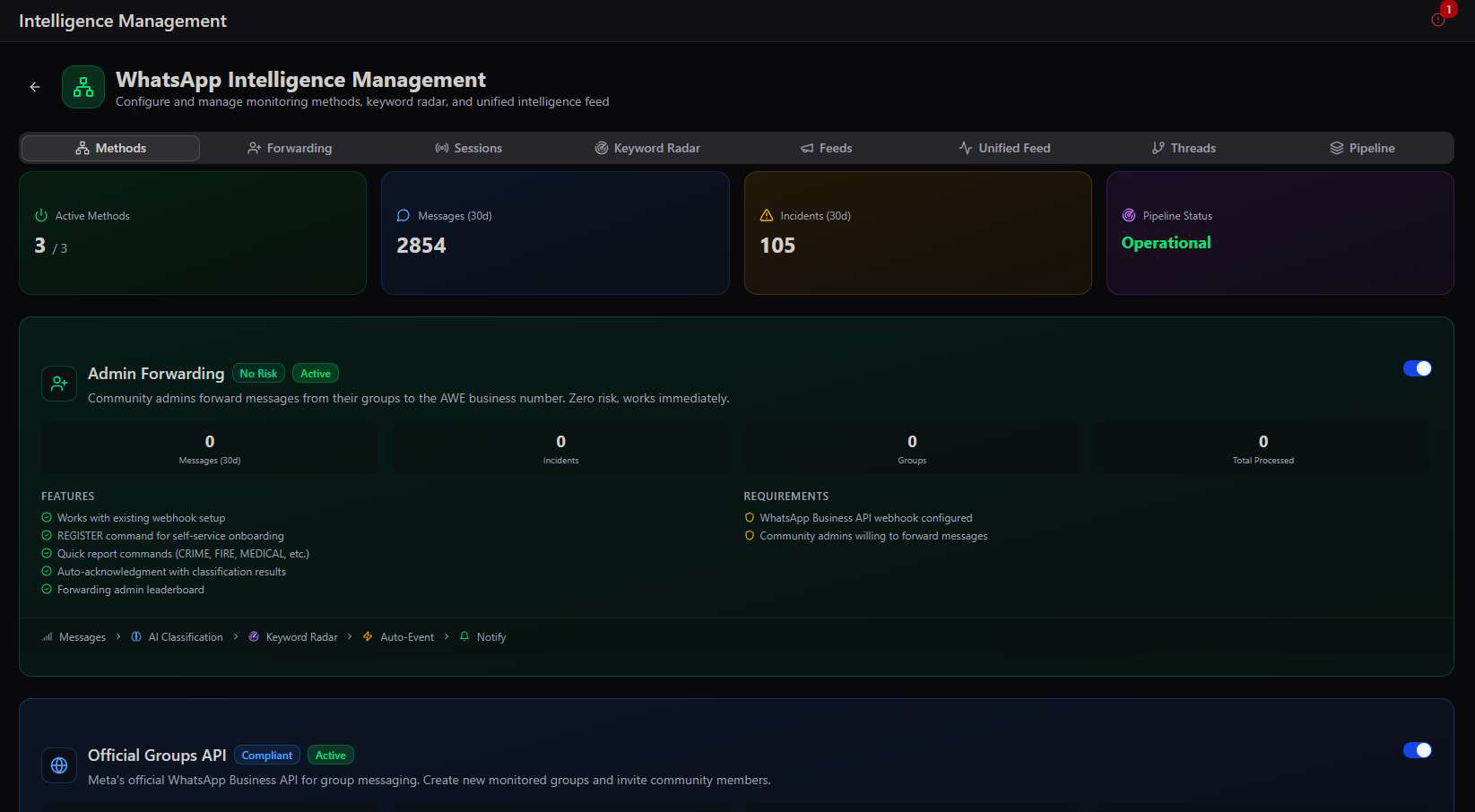Click the check icon beside webhook setup feature
Image resolution: width=1475 pixels, height=812 pixels.
47,517
